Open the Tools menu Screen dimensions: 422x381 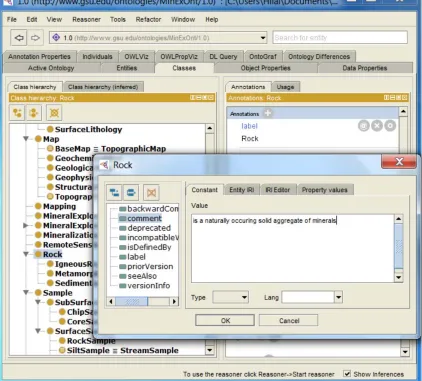coord(118,19)
